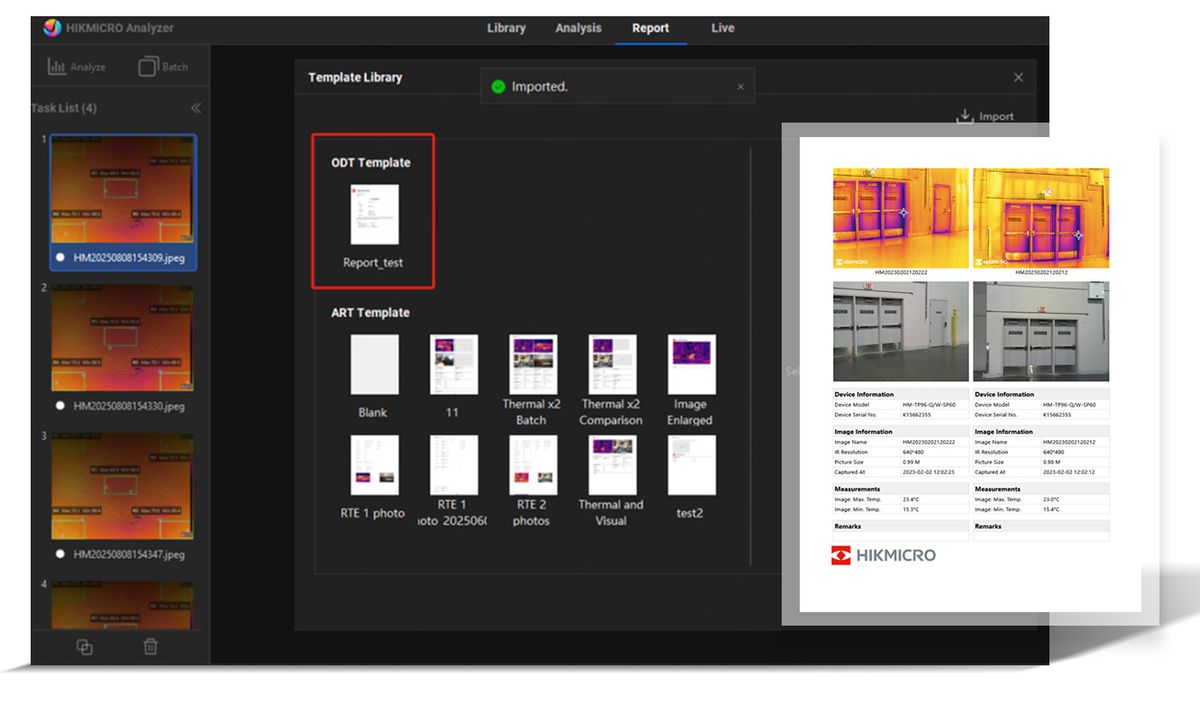The width and height of the screenshot is (1200, 714).
Task: Click the trash delete icon
Action: (x=150, y=647)
